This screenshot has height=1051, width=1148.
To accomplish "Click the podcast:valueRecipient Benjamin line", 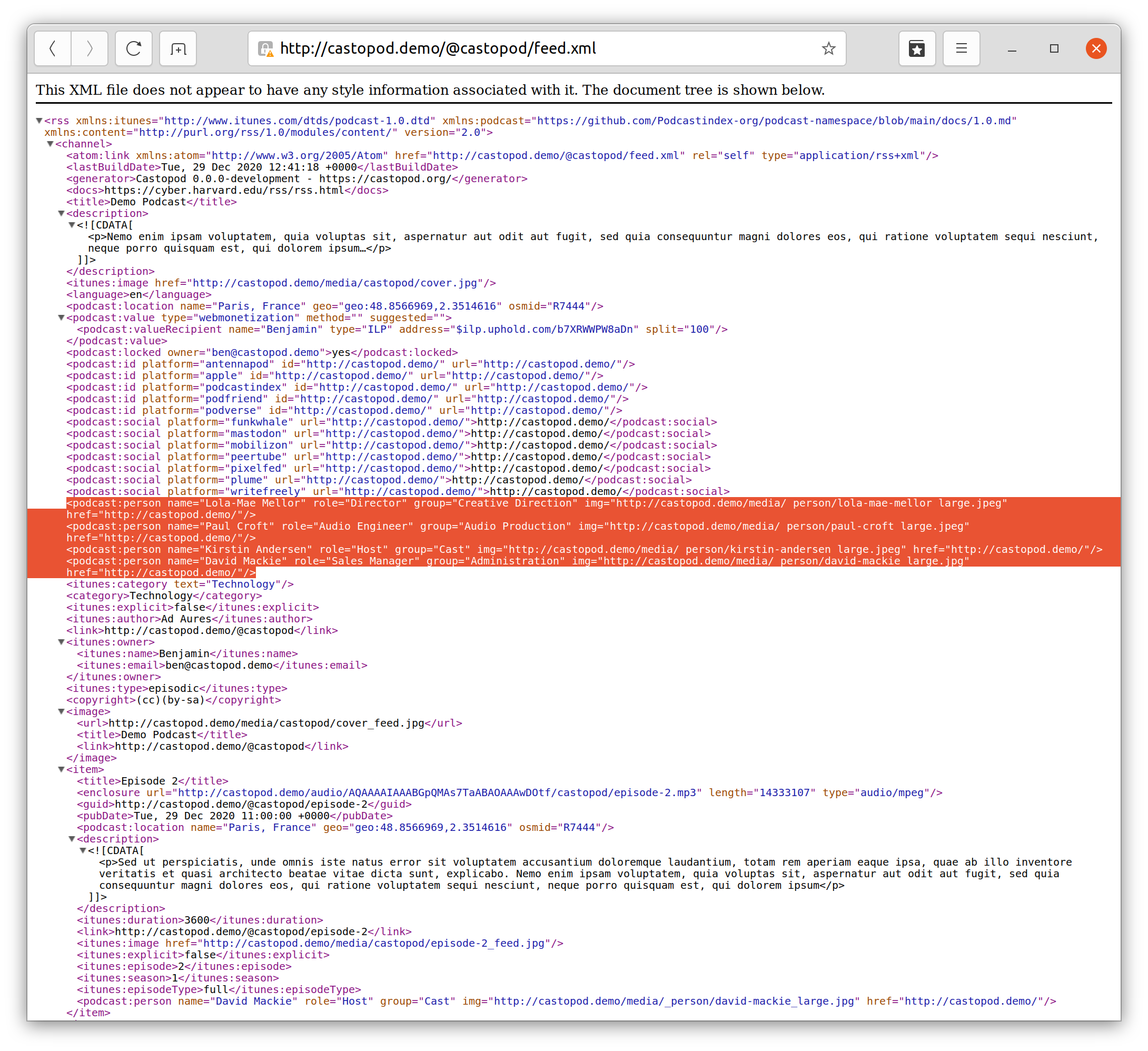I will tap(402, 330).
